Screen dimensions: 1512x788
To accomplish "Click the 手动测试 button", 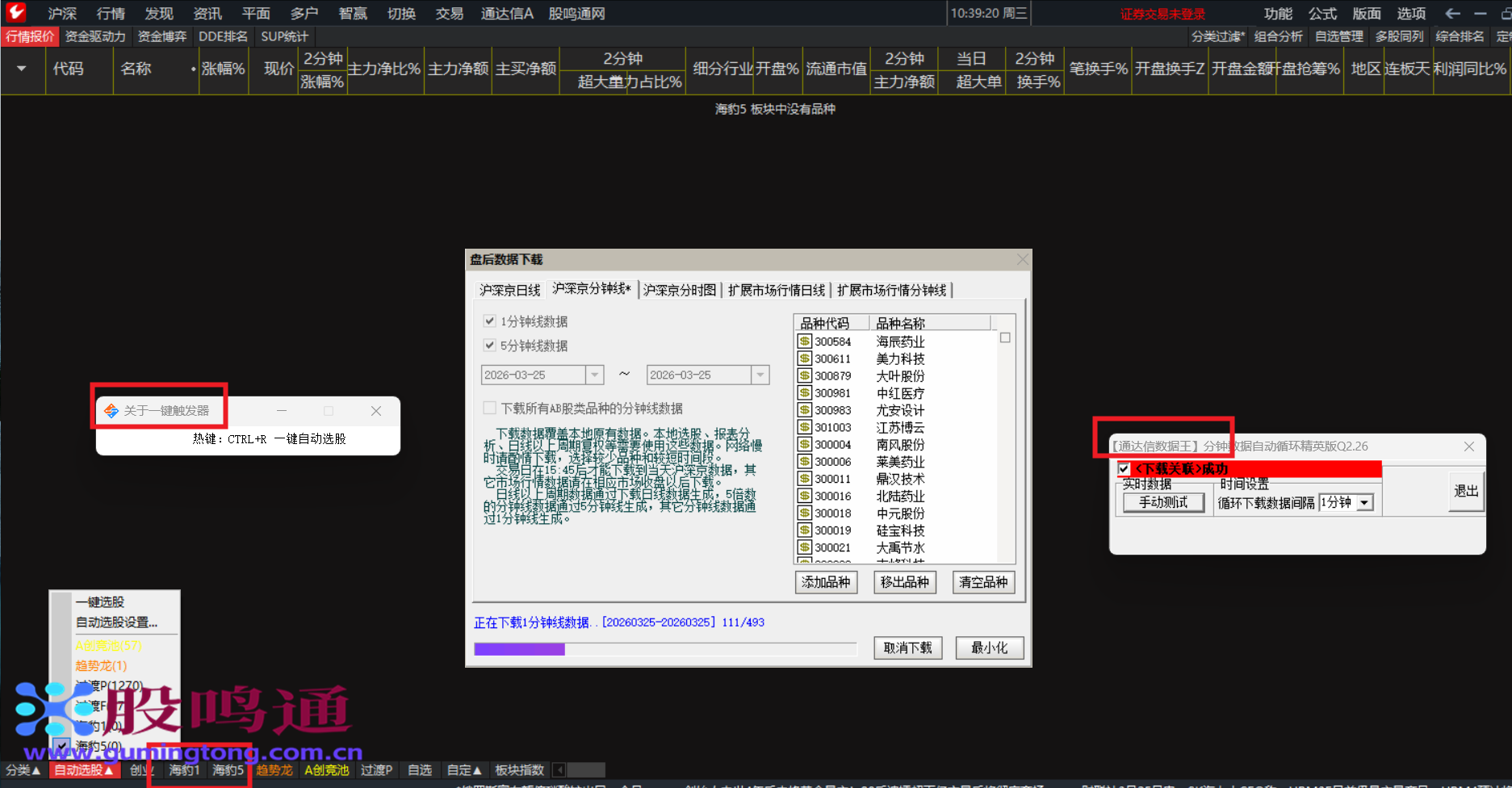I will [1163, 502].
